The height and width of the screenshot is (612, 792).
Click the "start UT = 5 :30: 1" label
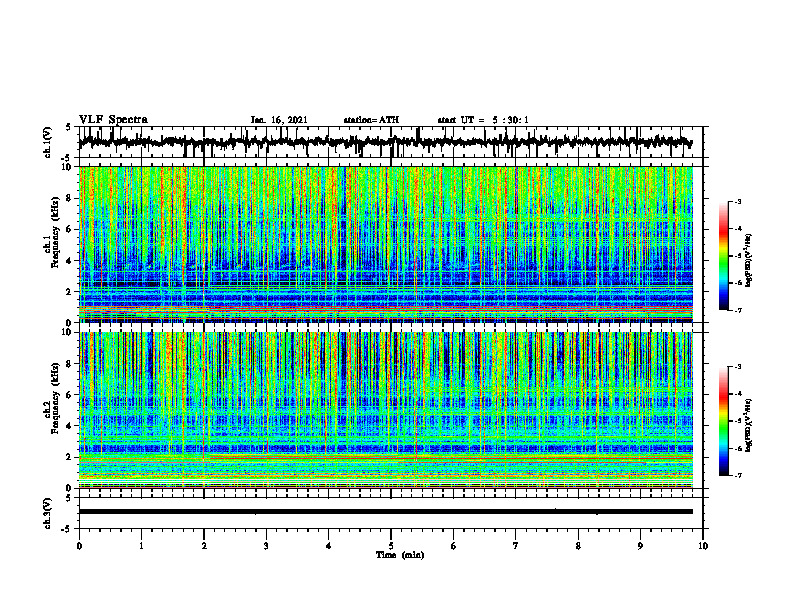(x=483, y=120)
